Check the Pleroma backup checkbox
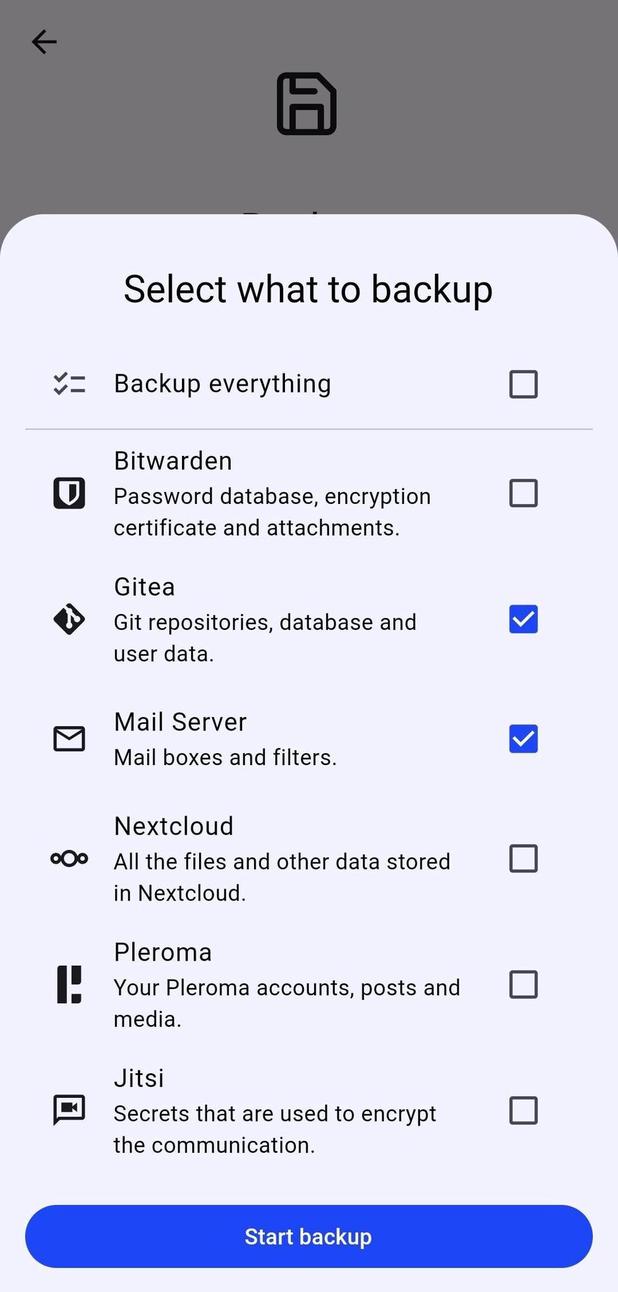The image size is (618, 1292). [x=523, y=984]
